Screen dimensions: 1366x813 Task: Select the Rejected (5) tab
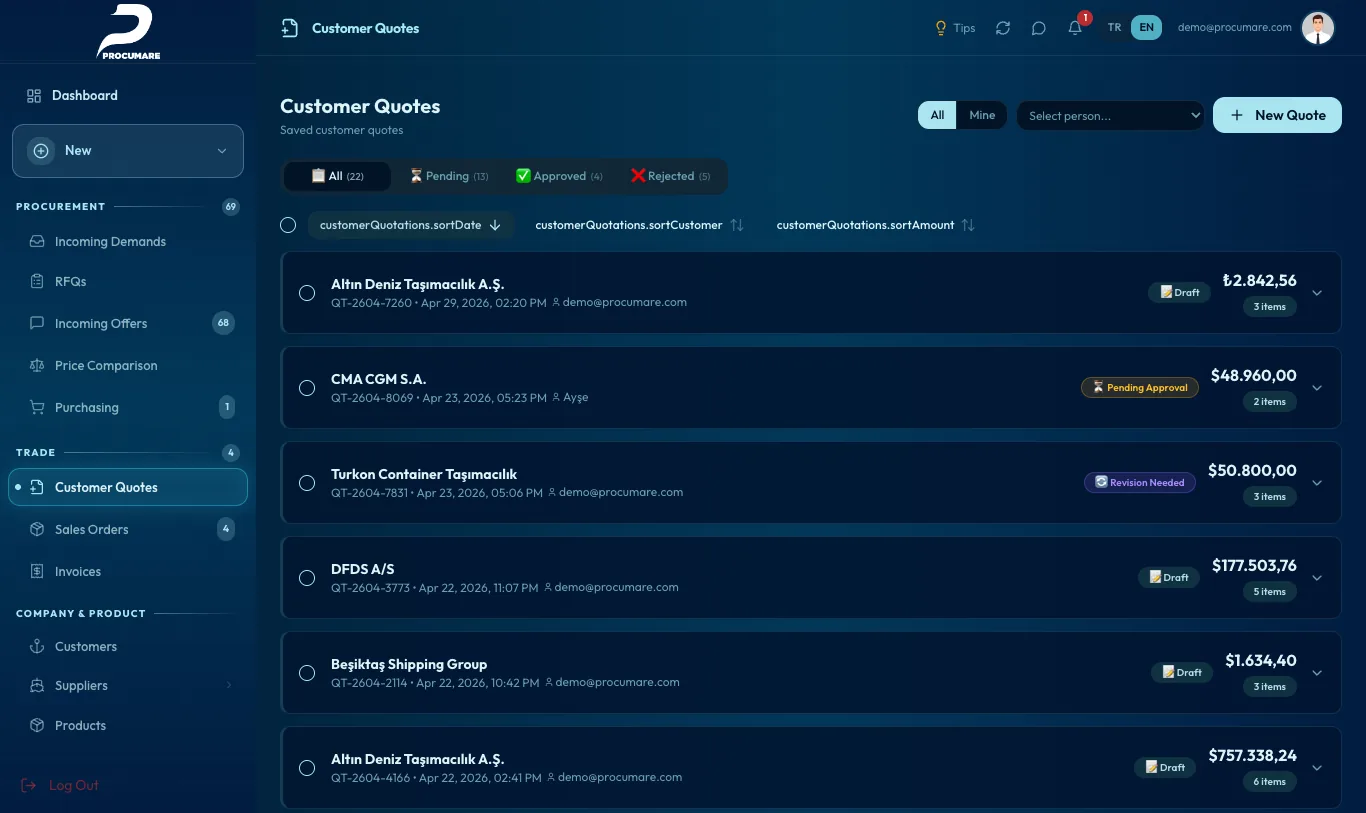(671, 176)
